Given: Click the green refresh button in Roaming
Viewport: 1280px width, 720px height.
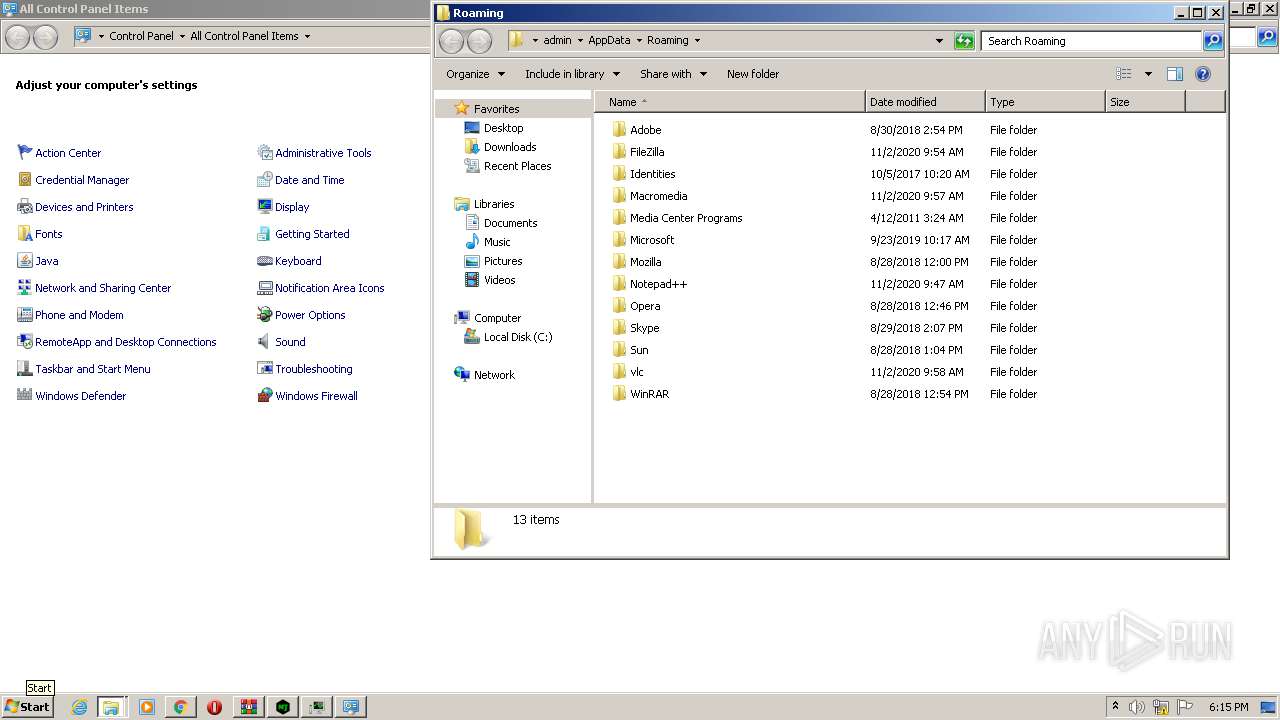Looking at the screenshot, I should tap(964, 41).
